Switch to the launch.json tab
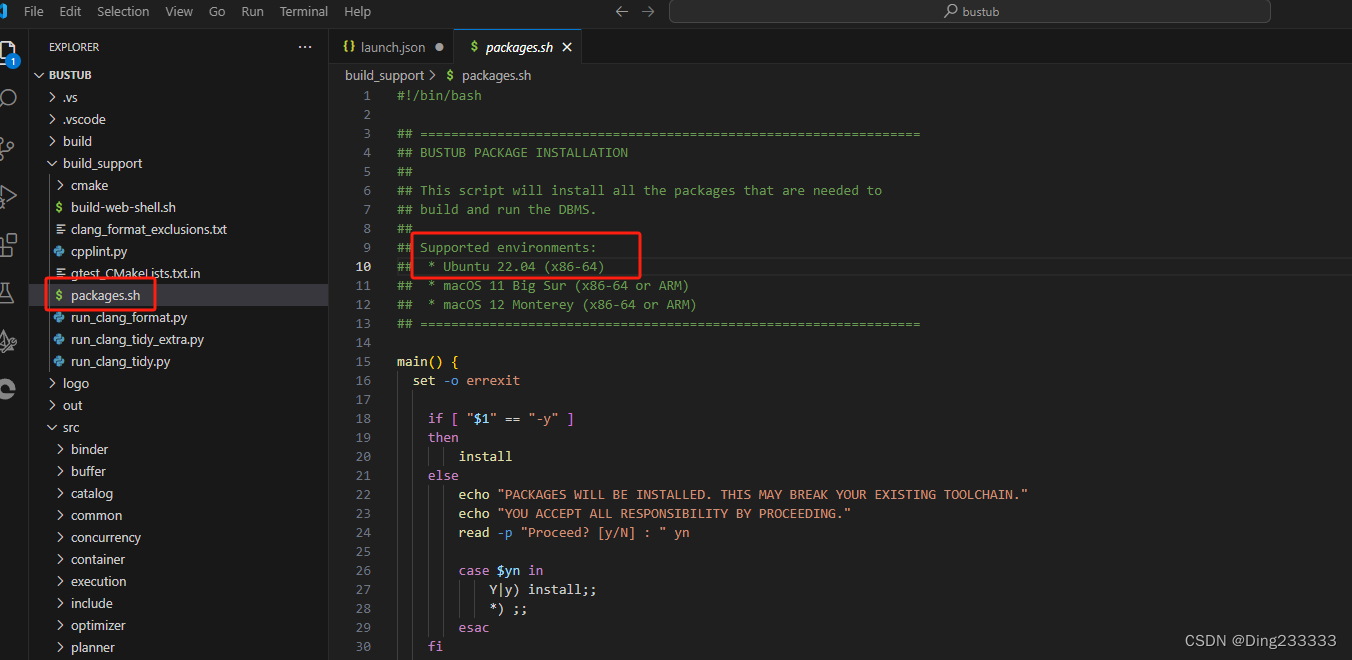1352x660 pixels. [x=392, y=47]
